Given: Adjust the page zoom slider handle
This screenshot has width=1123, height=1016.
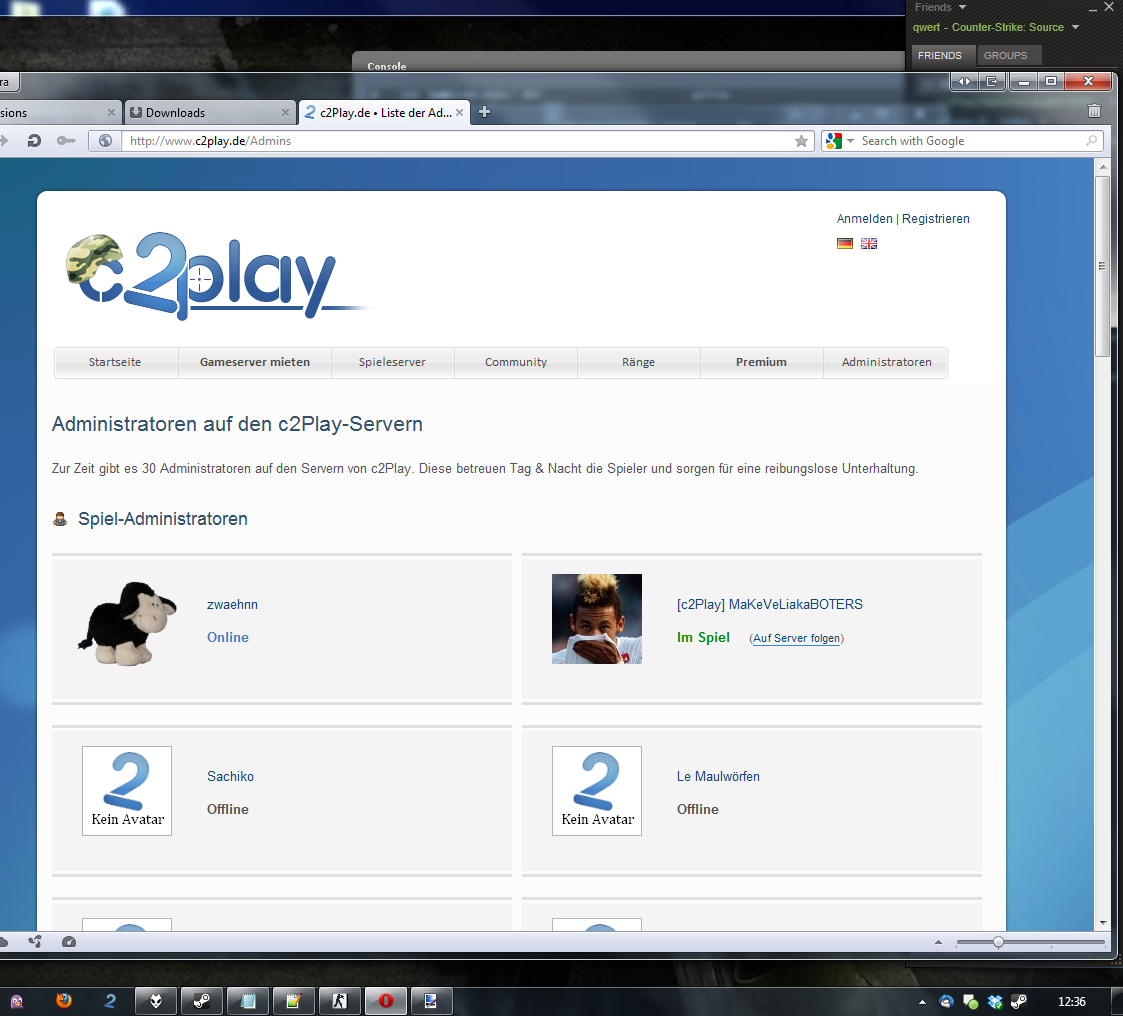Looking at the screenshot, I should [x=997, y=942].
